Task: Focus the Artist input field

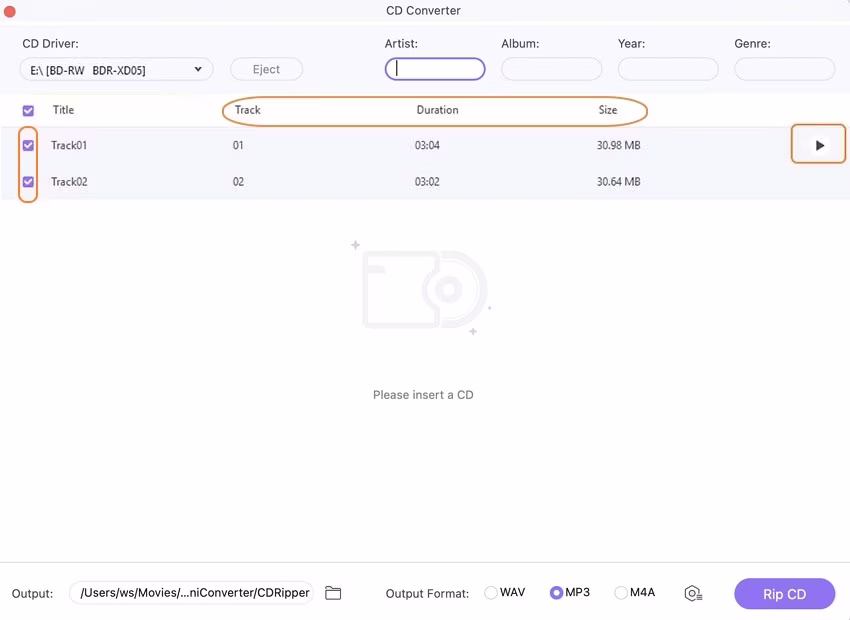Action: (435, 69)
